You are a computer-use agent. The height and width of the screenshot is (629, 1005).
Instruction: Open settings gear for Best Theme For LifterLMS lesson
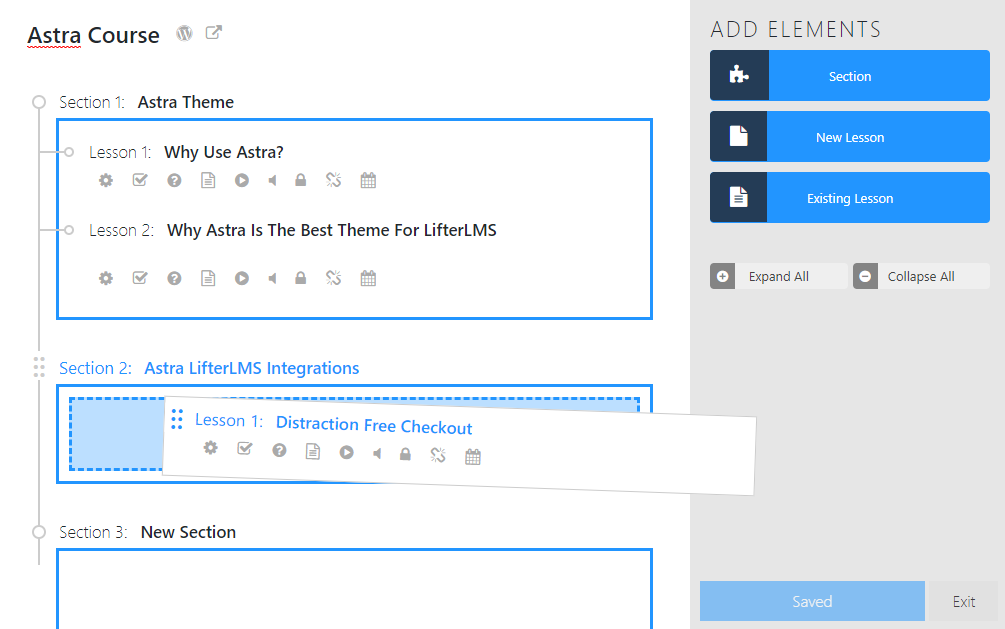(106, 278)
